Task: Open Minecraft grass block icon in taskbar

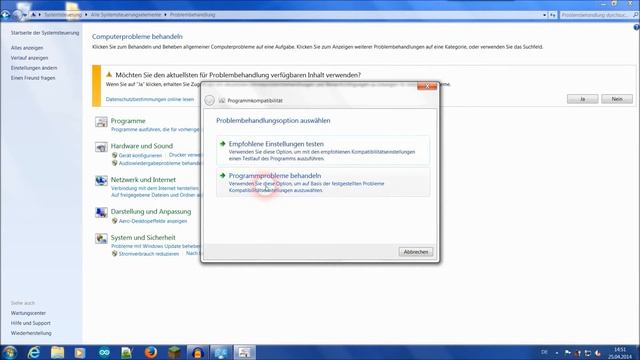Action: (x=174, y=353)
